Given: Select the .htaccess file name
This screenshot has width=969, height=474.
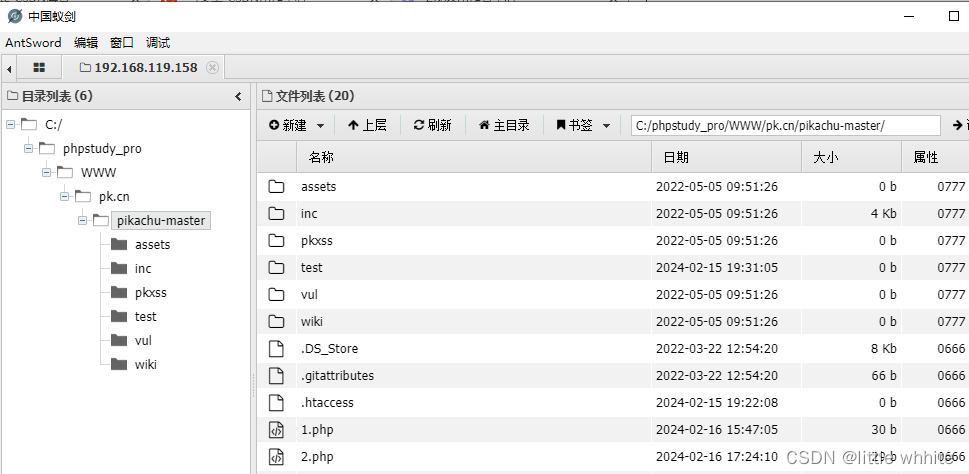Looking at the screenshot, I should 328,403.
